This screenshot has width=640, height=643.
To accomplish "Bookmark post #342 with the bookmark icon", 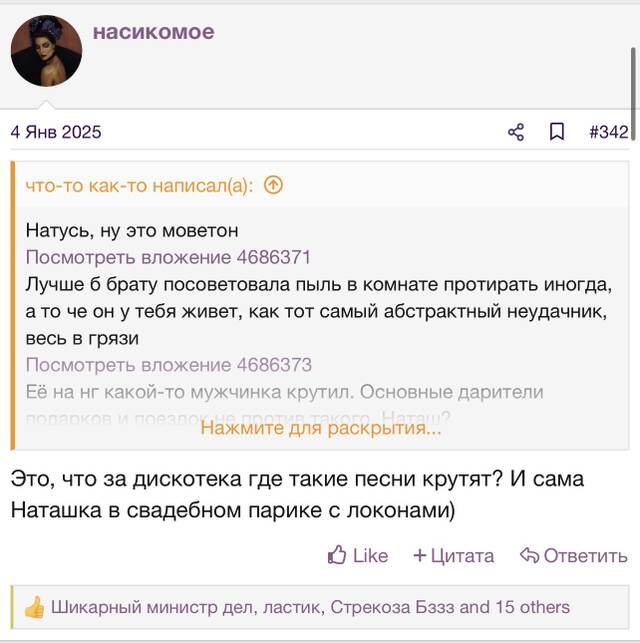I will (556, 132).
